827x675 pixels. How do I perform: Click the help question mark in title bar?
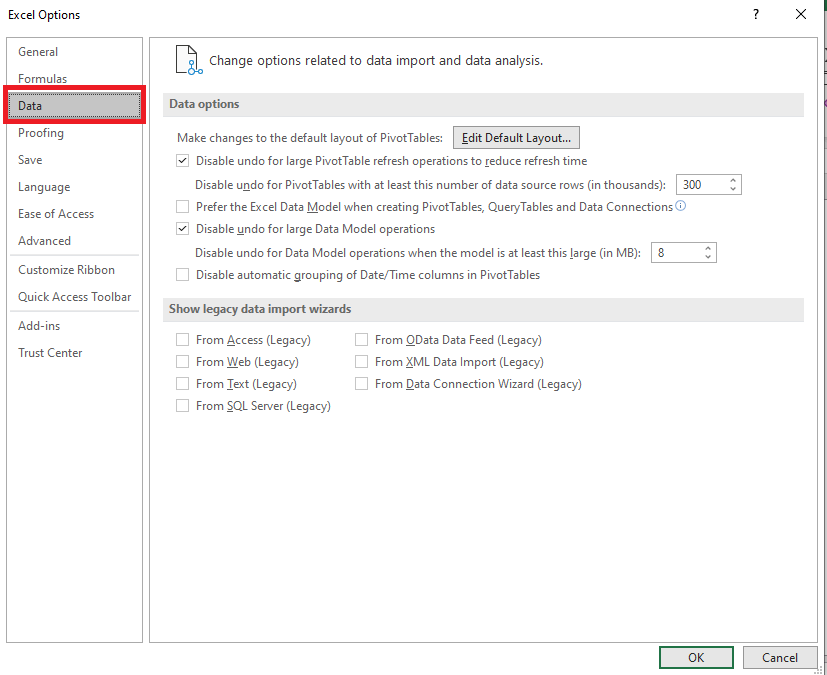(x=756, y=14)
